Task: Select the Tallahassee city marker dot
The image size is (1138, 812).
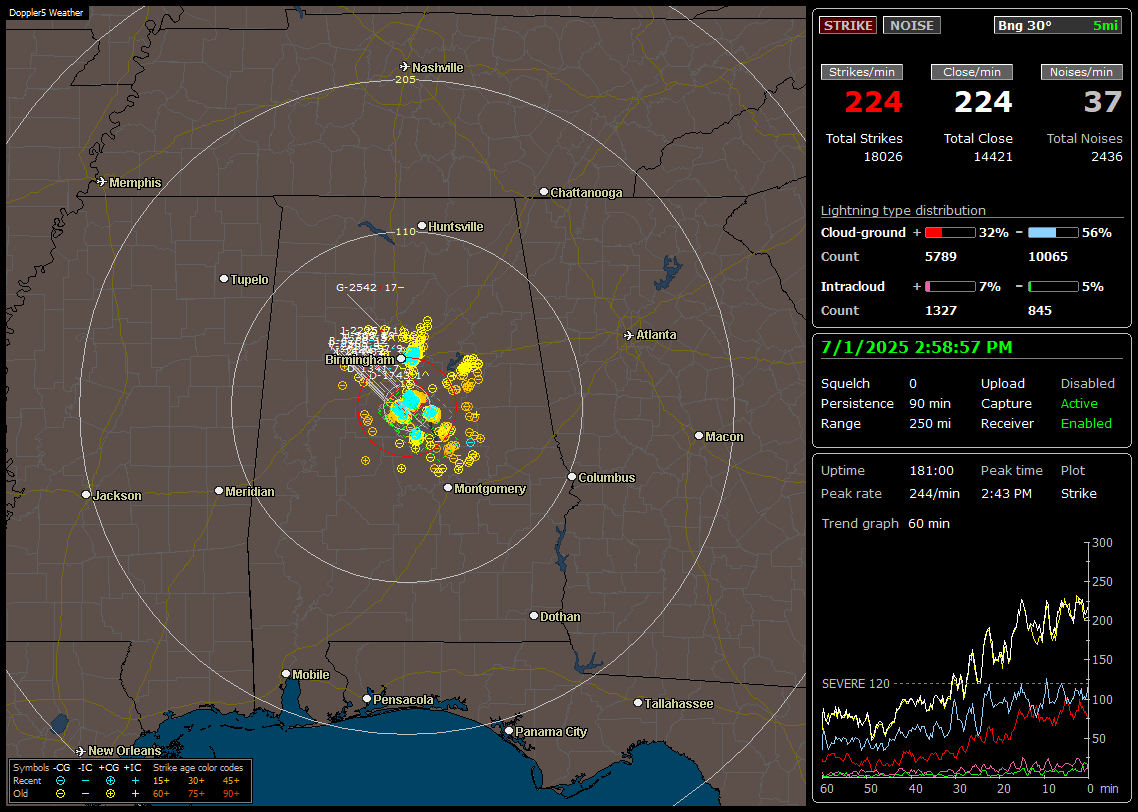Action: pyautogui.click(x=638, y=702)
